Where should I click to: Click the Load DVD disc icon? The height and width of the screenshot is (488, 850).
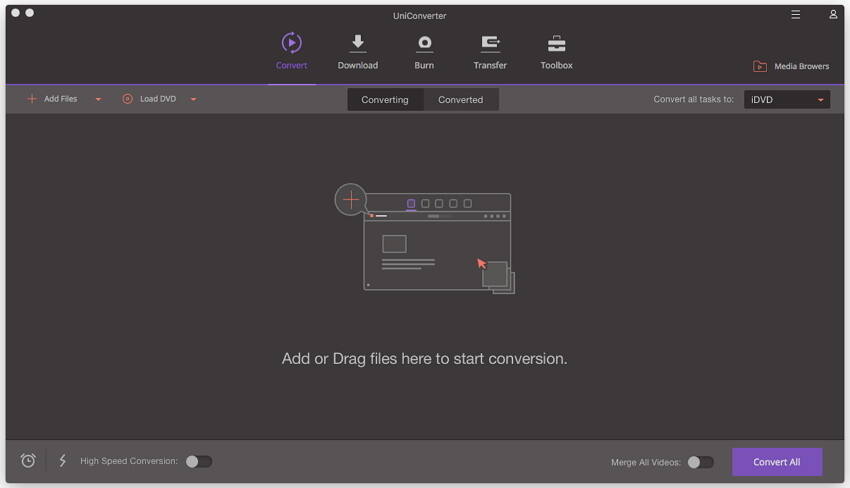pyautogui.click(x=127, y=99)
